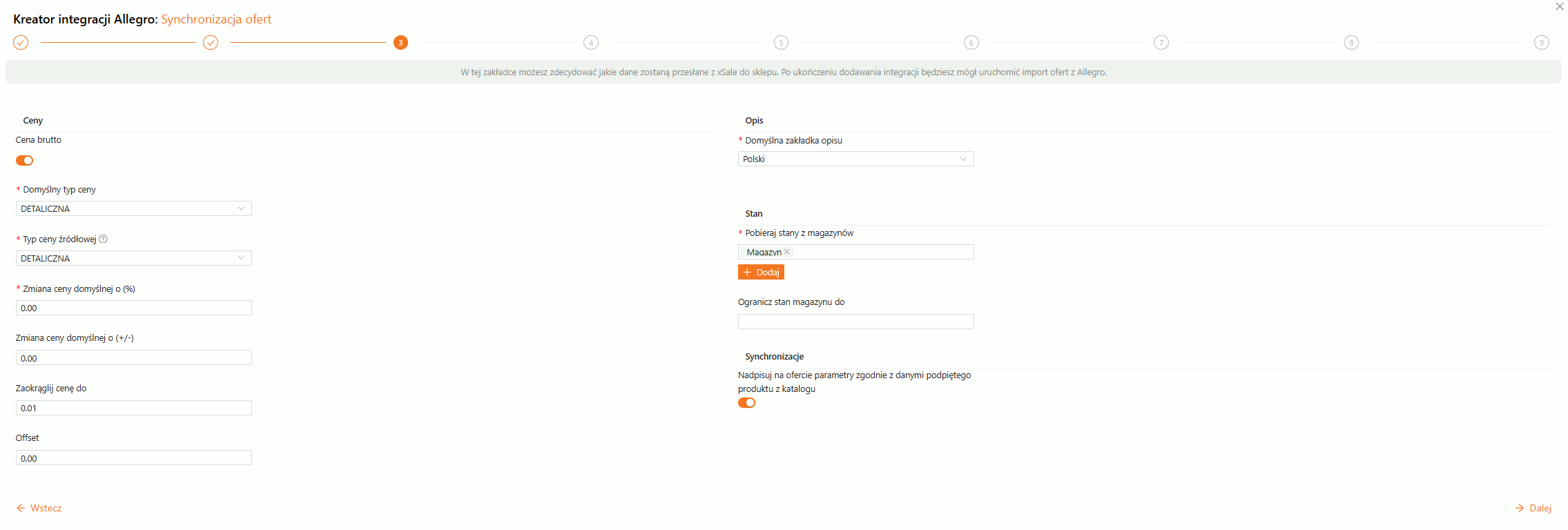Click the Offset input field

coord(133,458)
